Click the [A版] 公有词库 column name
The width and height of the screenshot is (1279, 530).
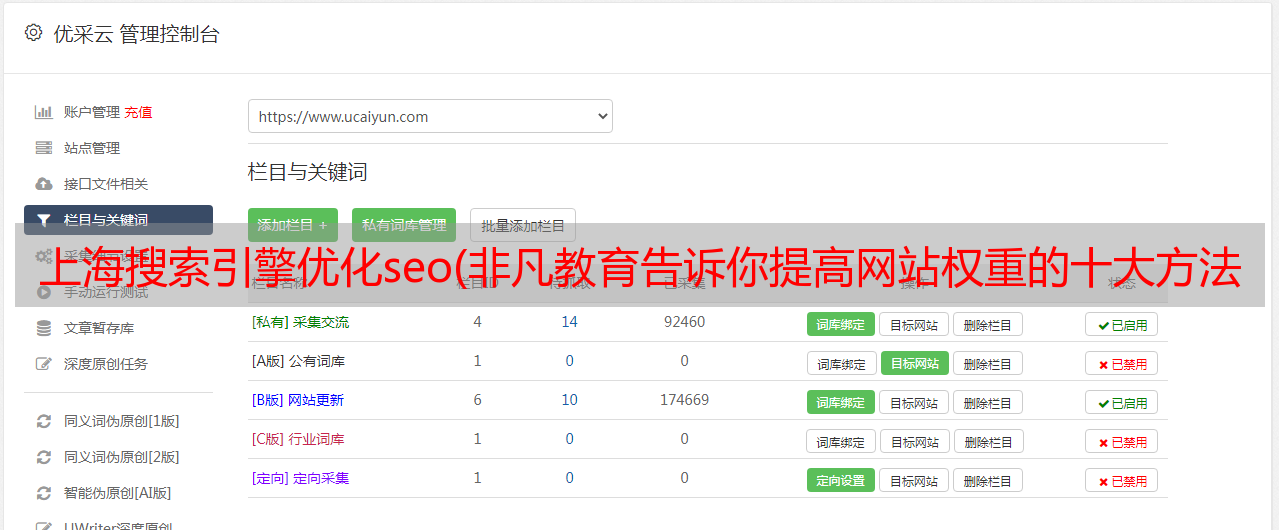click(x=298, y=361)
